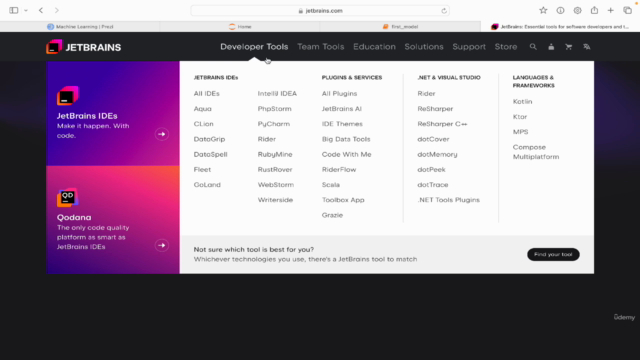Click the JetBrains logo

(x=84, y=47)
